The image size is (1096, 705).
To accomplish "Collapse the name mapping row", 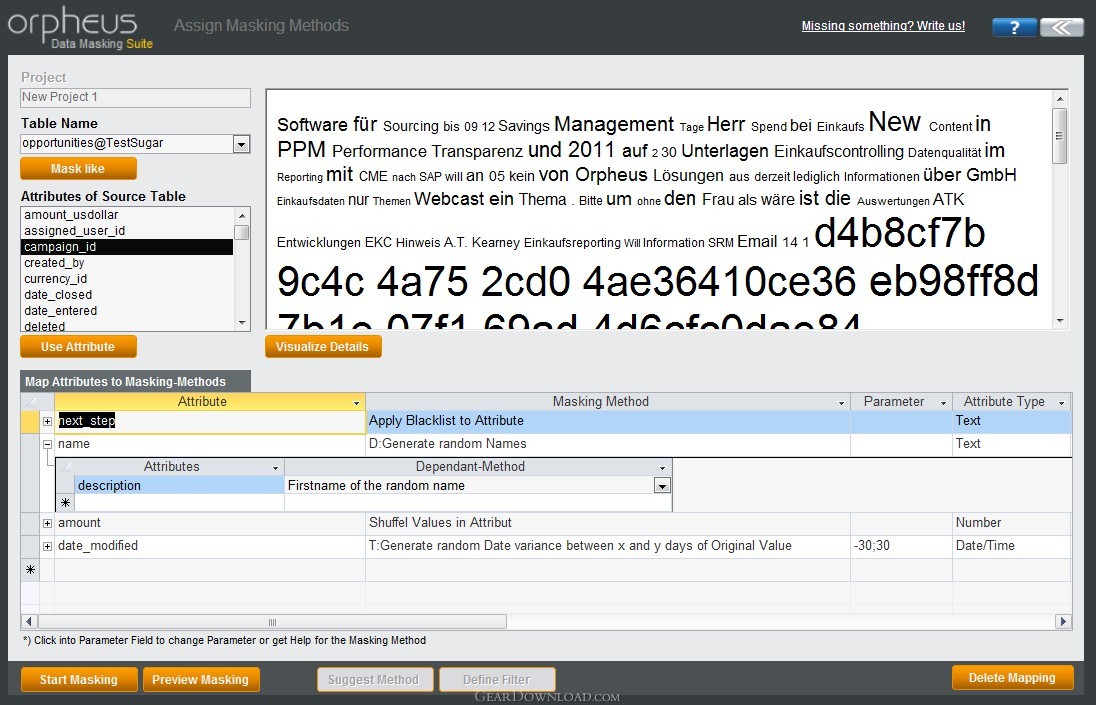I will (x=48, y=444).
